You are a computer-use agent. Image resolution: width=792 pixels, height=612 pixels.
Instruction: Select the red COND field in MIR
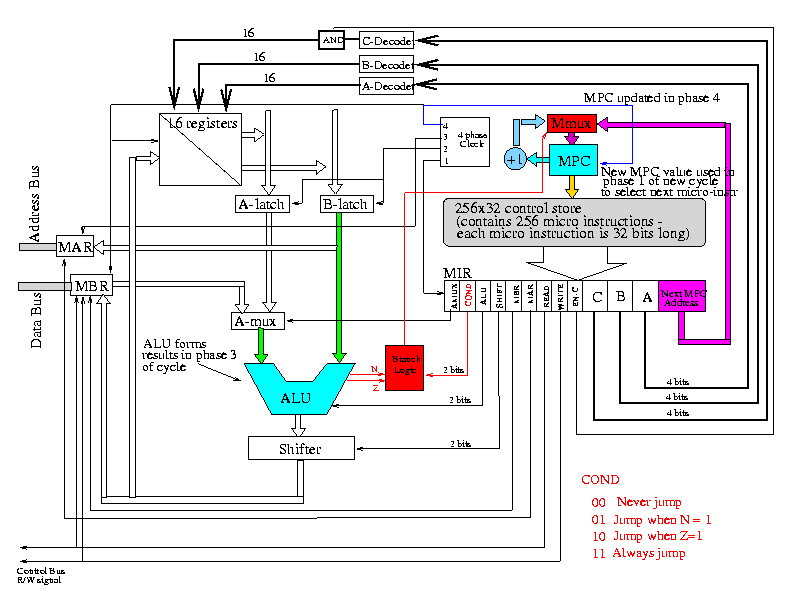coord(467,296)
